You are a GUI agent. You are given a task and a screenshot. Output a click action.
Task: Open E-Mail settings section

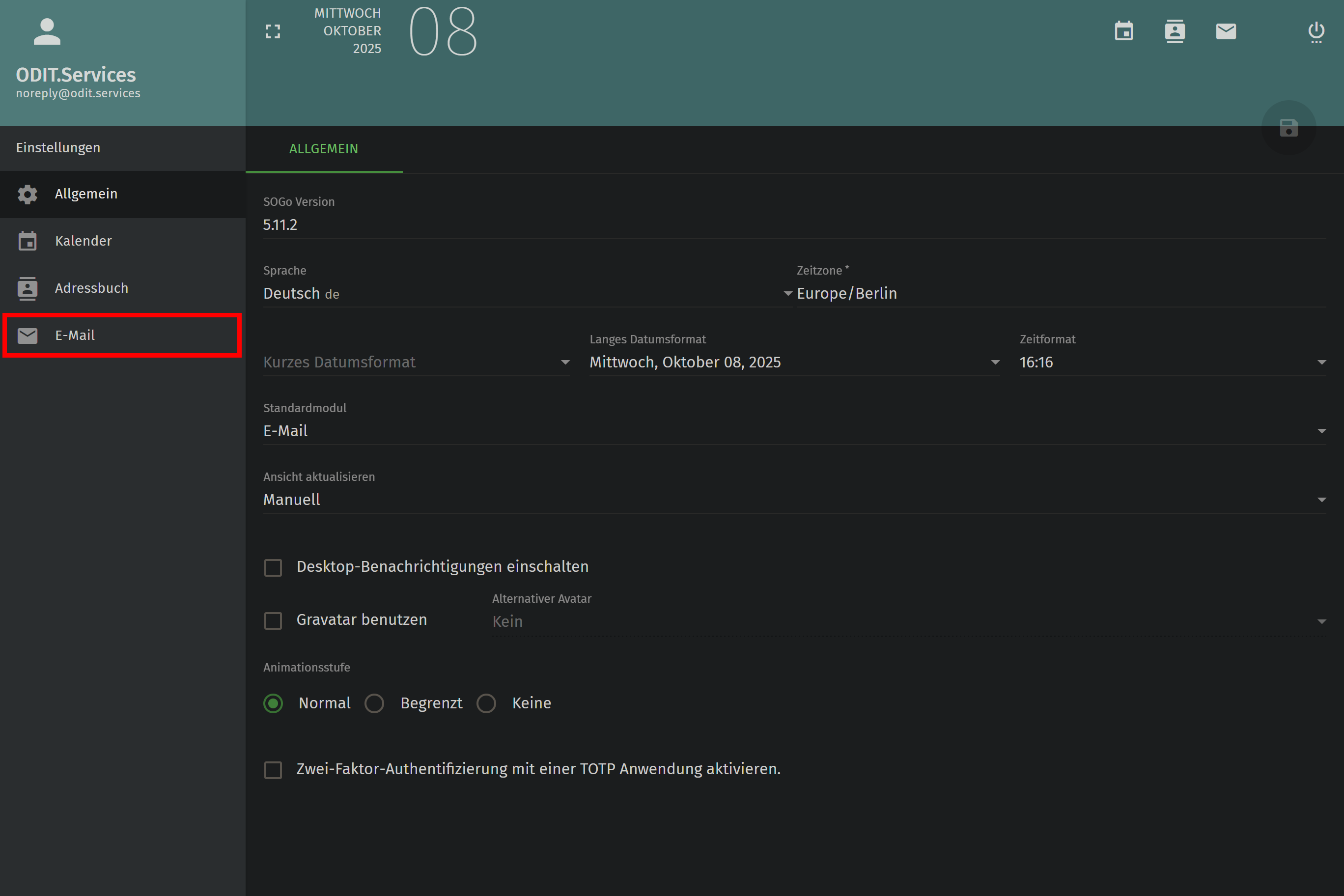75,336
